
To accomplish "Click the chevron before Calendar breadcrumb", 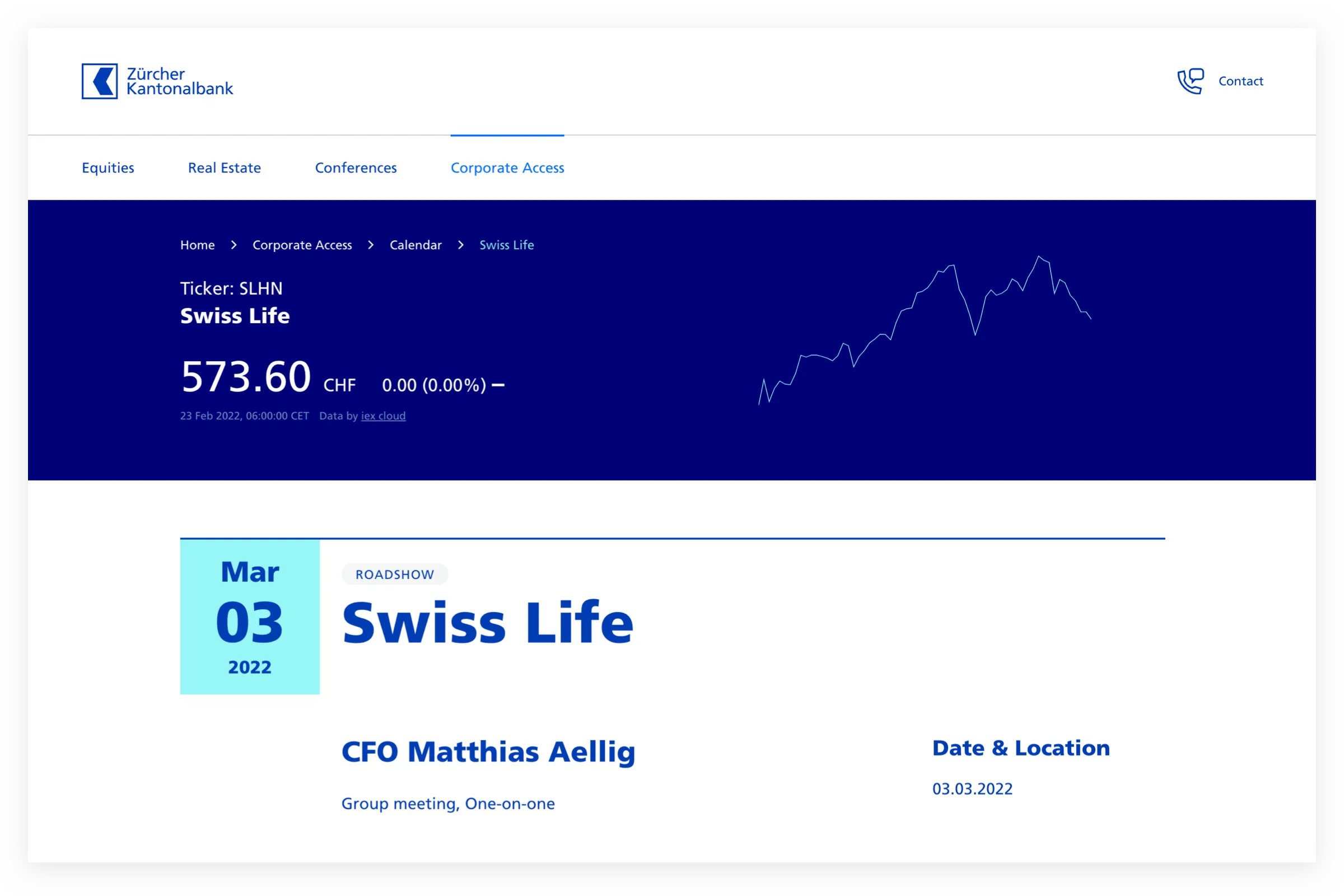I will click(x=371, y=245).
